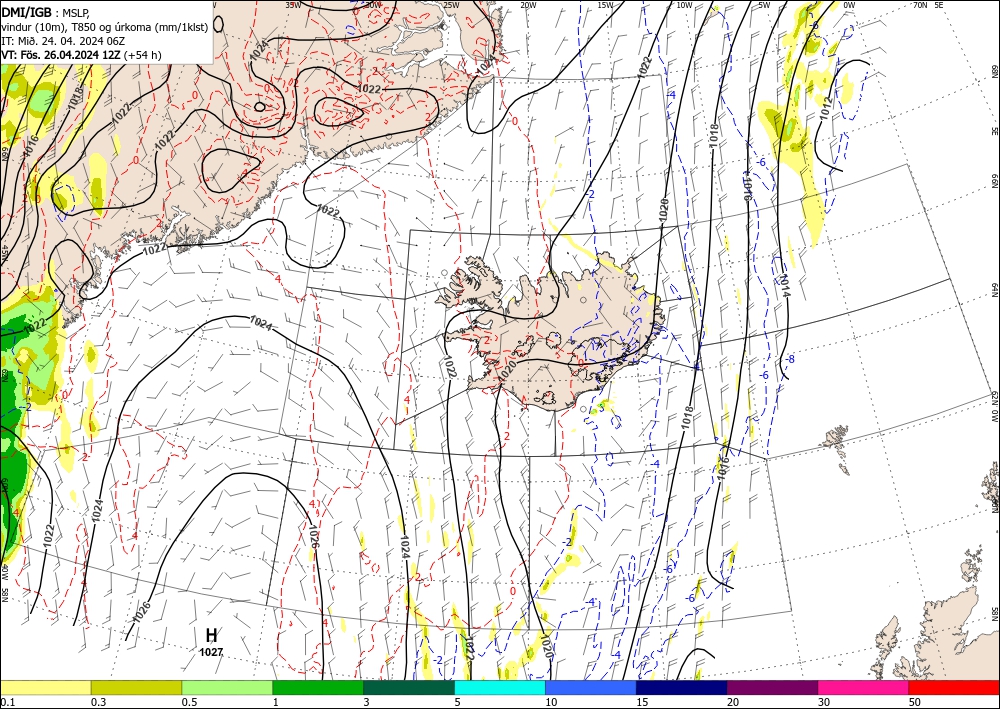Click the light green 0.5–1 legend band
Image resolution: width=1000 pixels, height=709 pixels.
coord(227,687)
